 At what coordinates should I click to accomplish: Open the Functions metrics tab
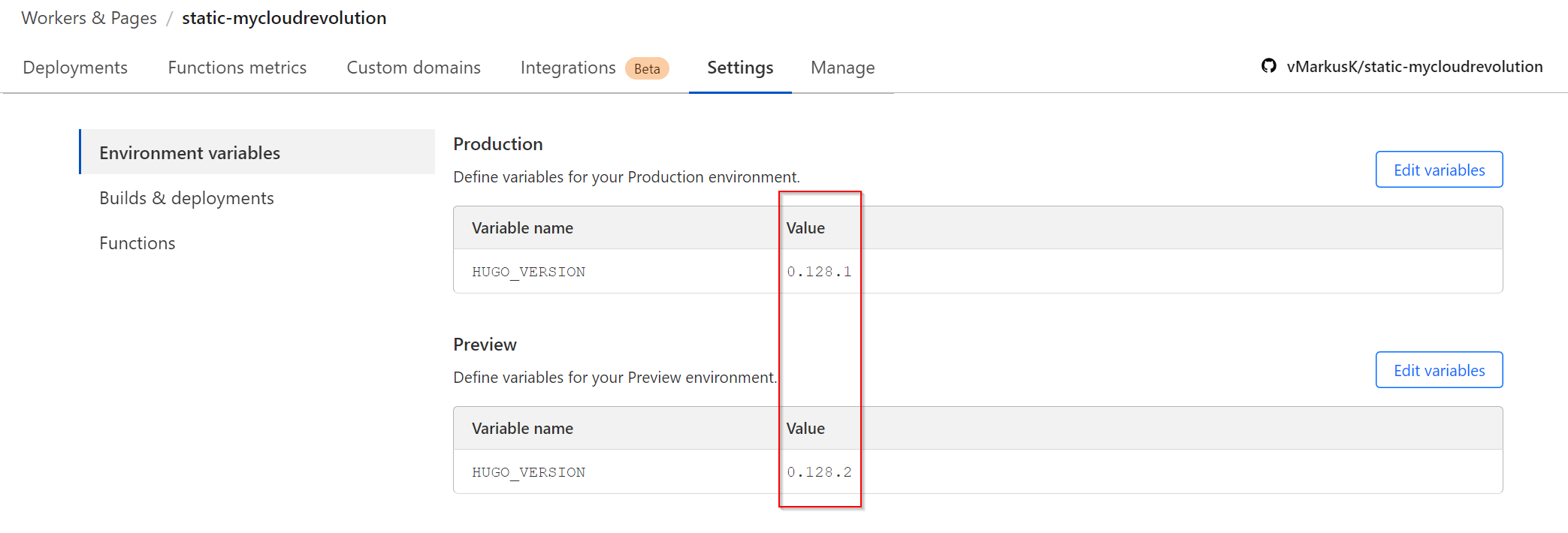[237, 68]
